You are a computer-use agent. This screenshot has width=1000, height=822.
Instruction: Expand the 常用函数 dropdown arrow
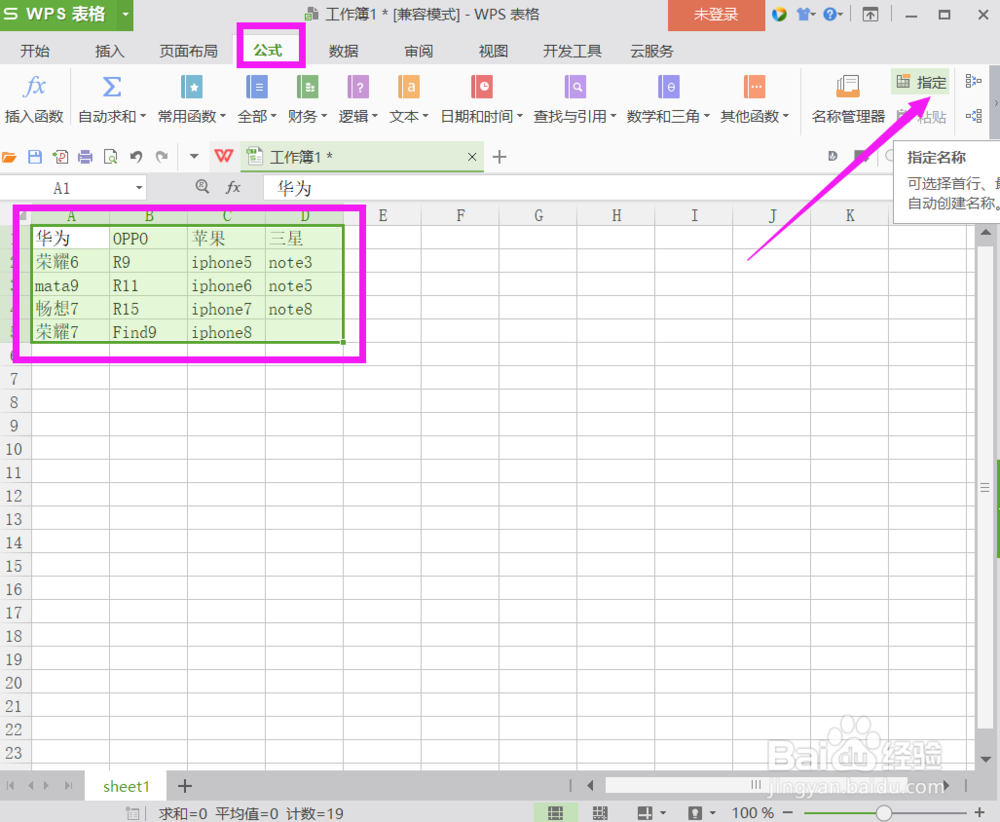point(223,116)
